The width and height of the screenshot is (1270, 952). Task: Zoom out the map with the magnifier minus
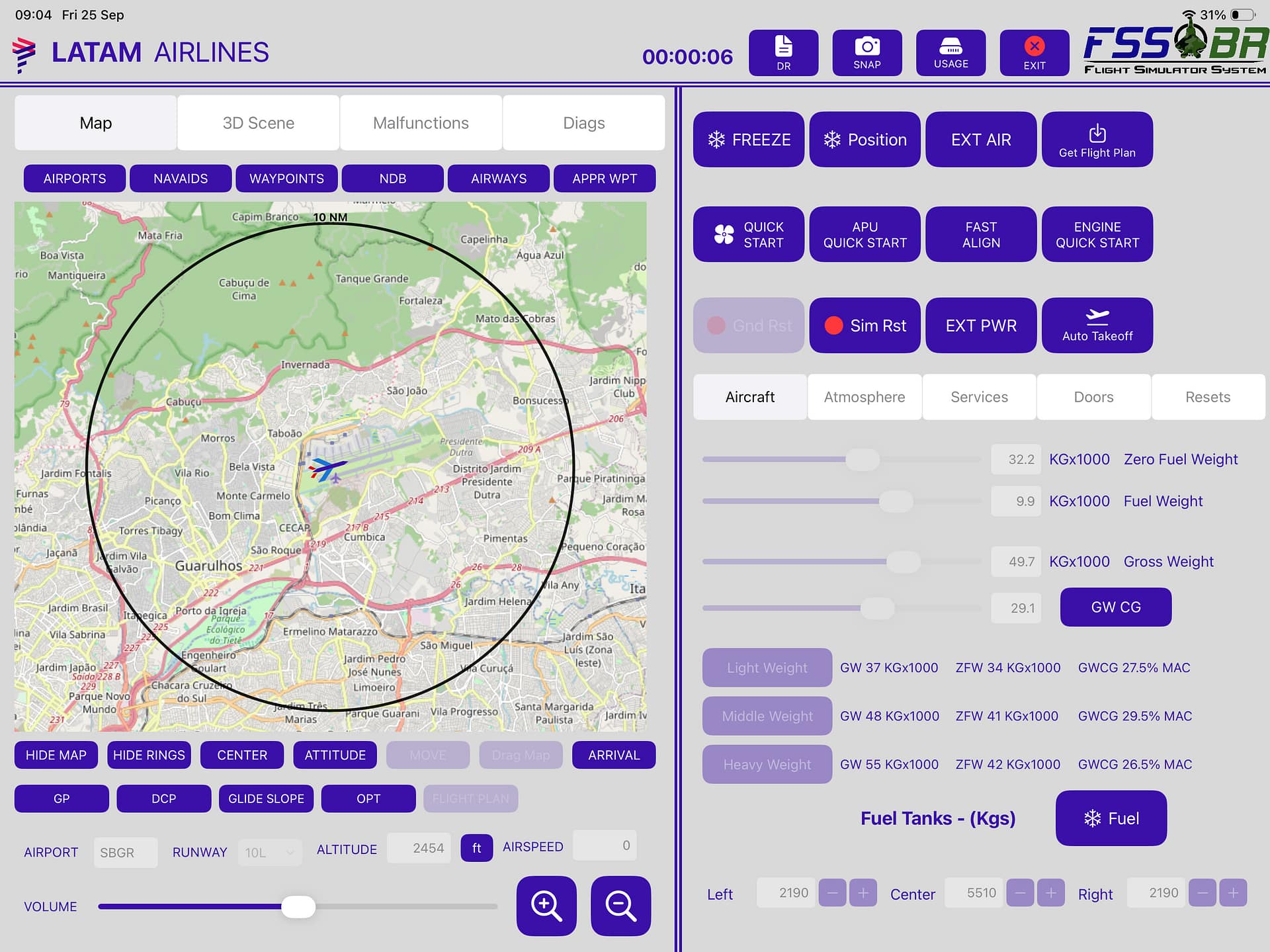[x=620, y=906]
